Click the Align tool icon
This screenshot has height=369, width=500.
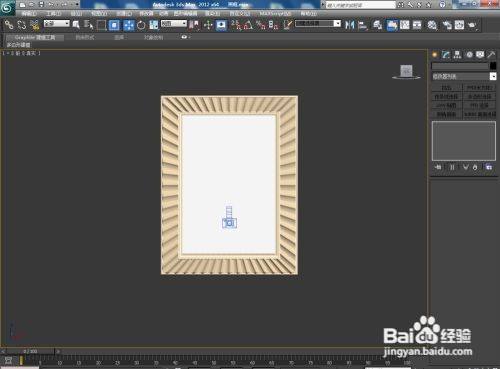(362, 25)
